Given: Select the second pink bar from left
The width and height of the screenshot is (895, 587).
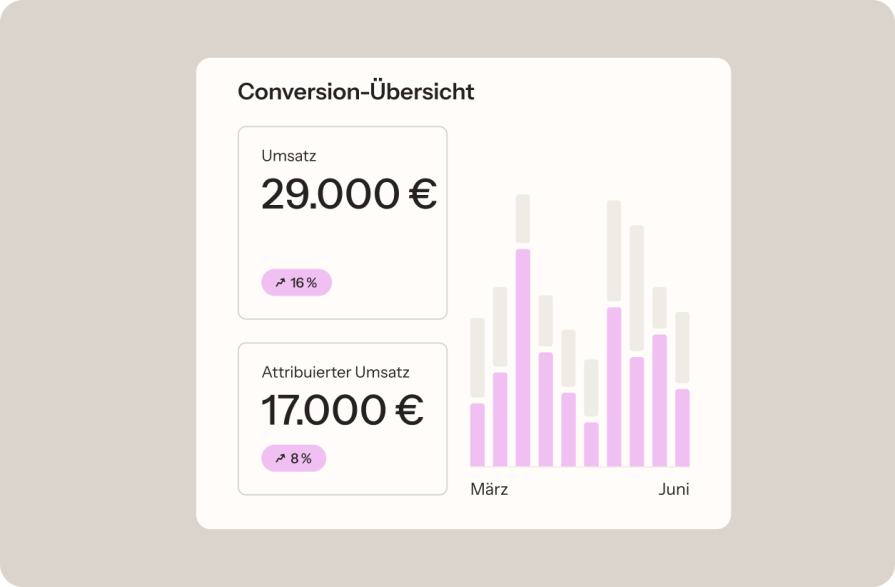Looking at the screenshot, I should pos(500,419).
